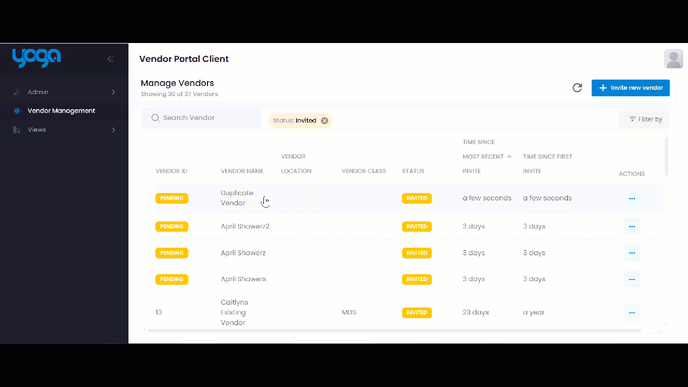Open actions menu for Caitlyns Existing Vendor

pyautogui.click(x=632, y=312)
